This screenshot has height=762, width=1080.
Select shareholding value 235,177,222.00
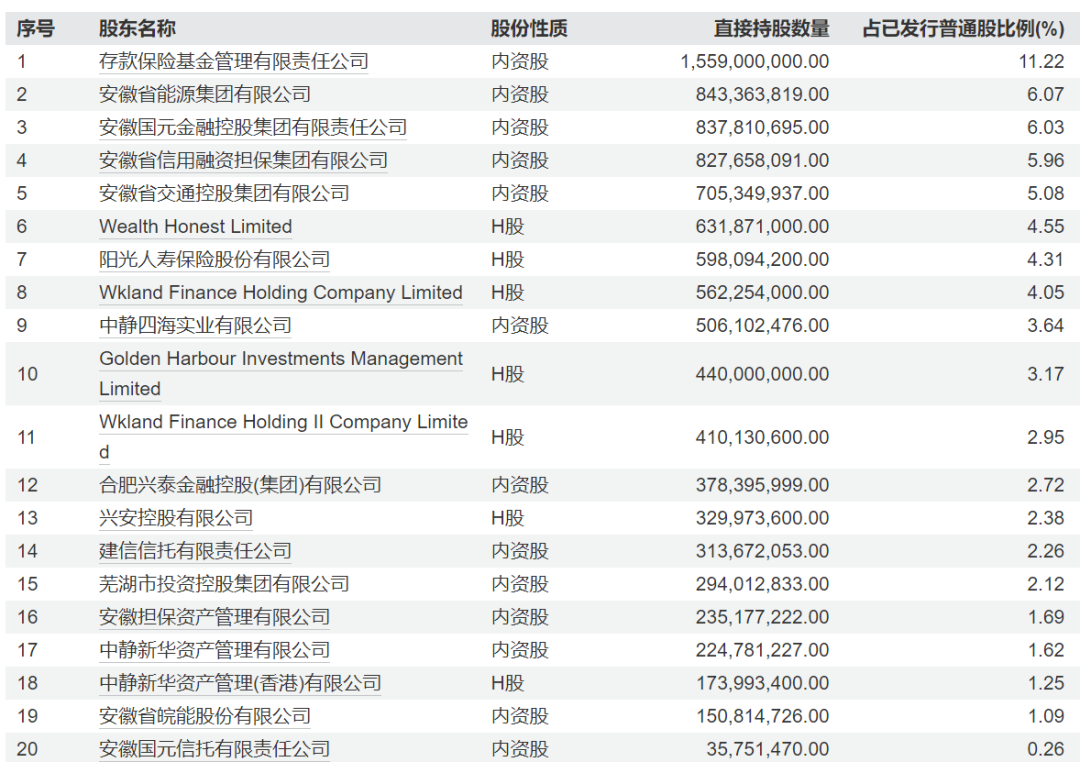(762, 618)
